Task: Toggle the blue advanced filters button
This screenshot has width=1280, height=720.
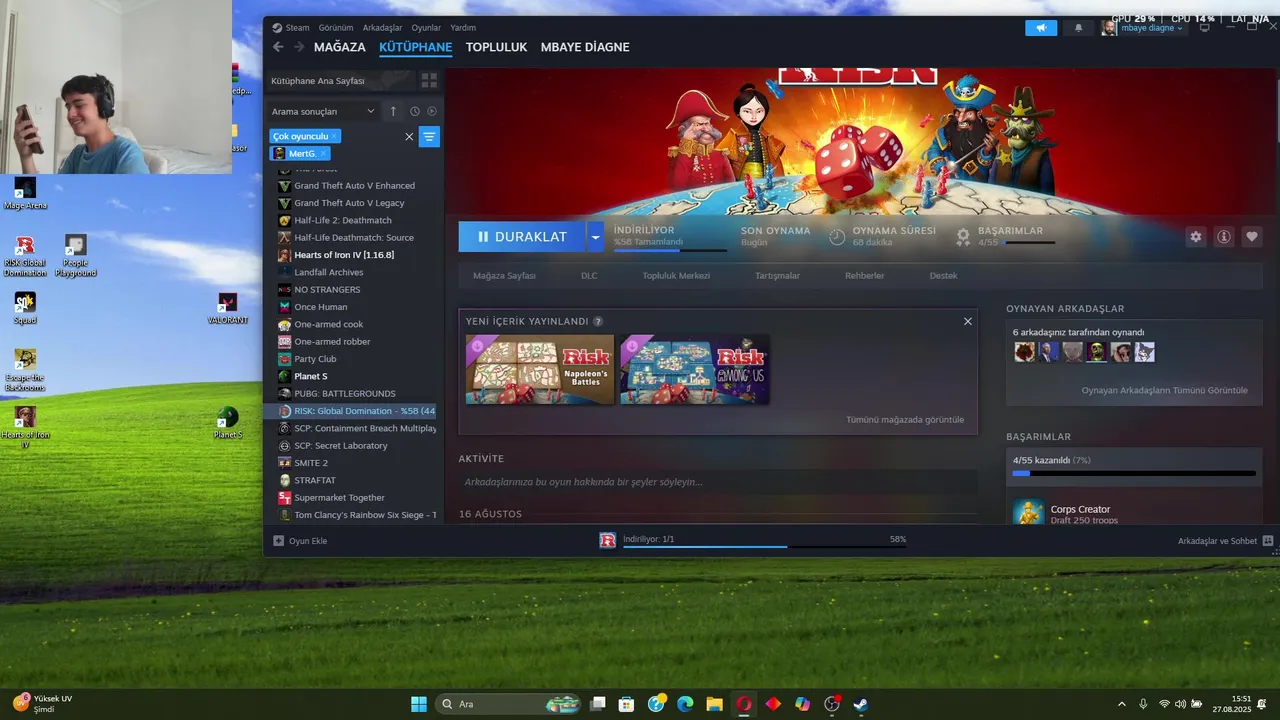Action: [429, 137]
